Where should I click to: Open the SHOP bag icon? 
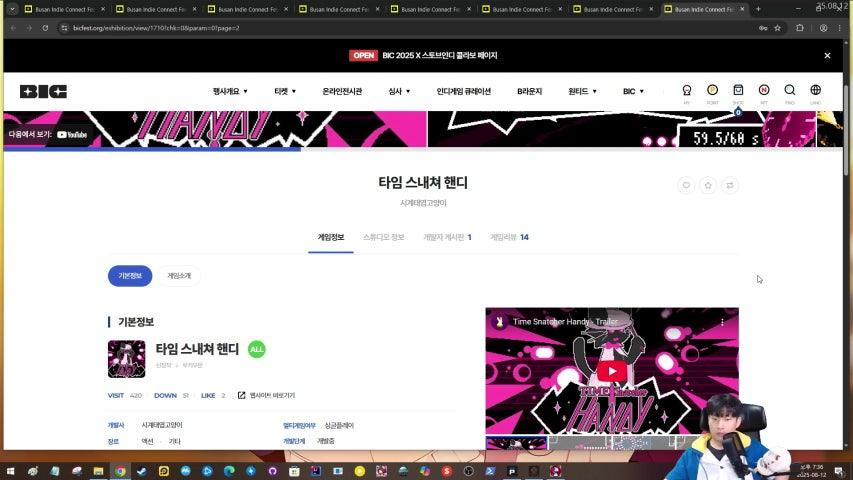point(738,91)
